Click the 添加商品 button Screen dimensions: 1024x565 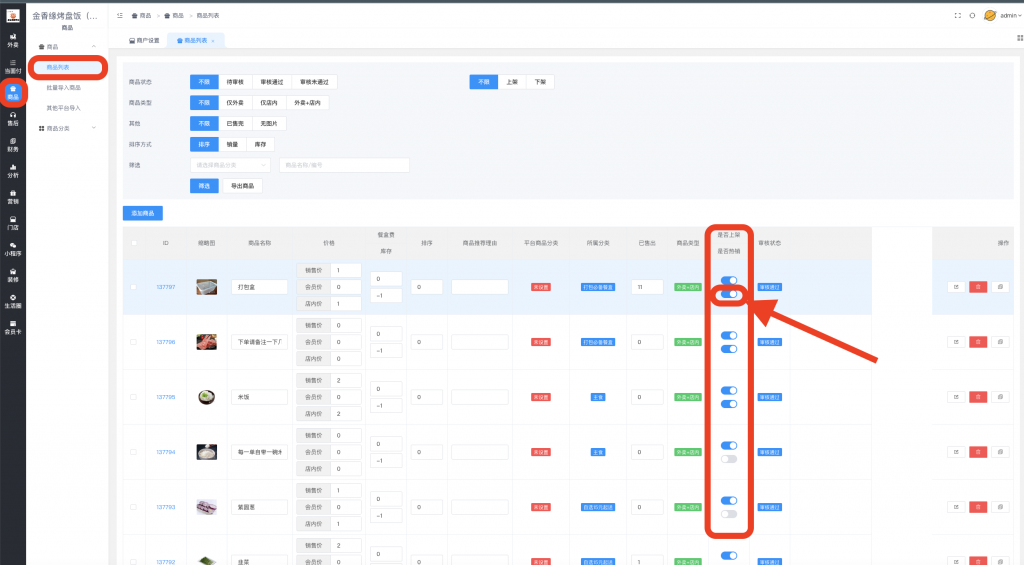[x=143, y=213]
